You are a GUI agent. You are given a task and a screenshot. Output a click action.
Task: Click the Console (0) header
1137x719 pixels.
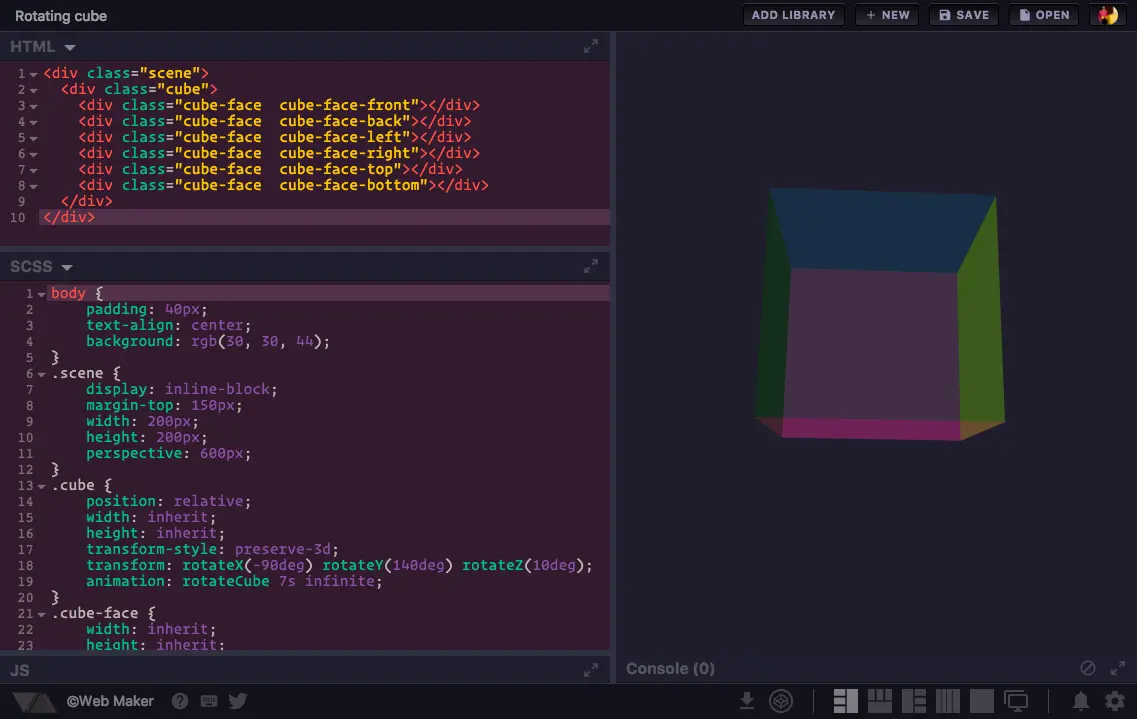point(670,669)
